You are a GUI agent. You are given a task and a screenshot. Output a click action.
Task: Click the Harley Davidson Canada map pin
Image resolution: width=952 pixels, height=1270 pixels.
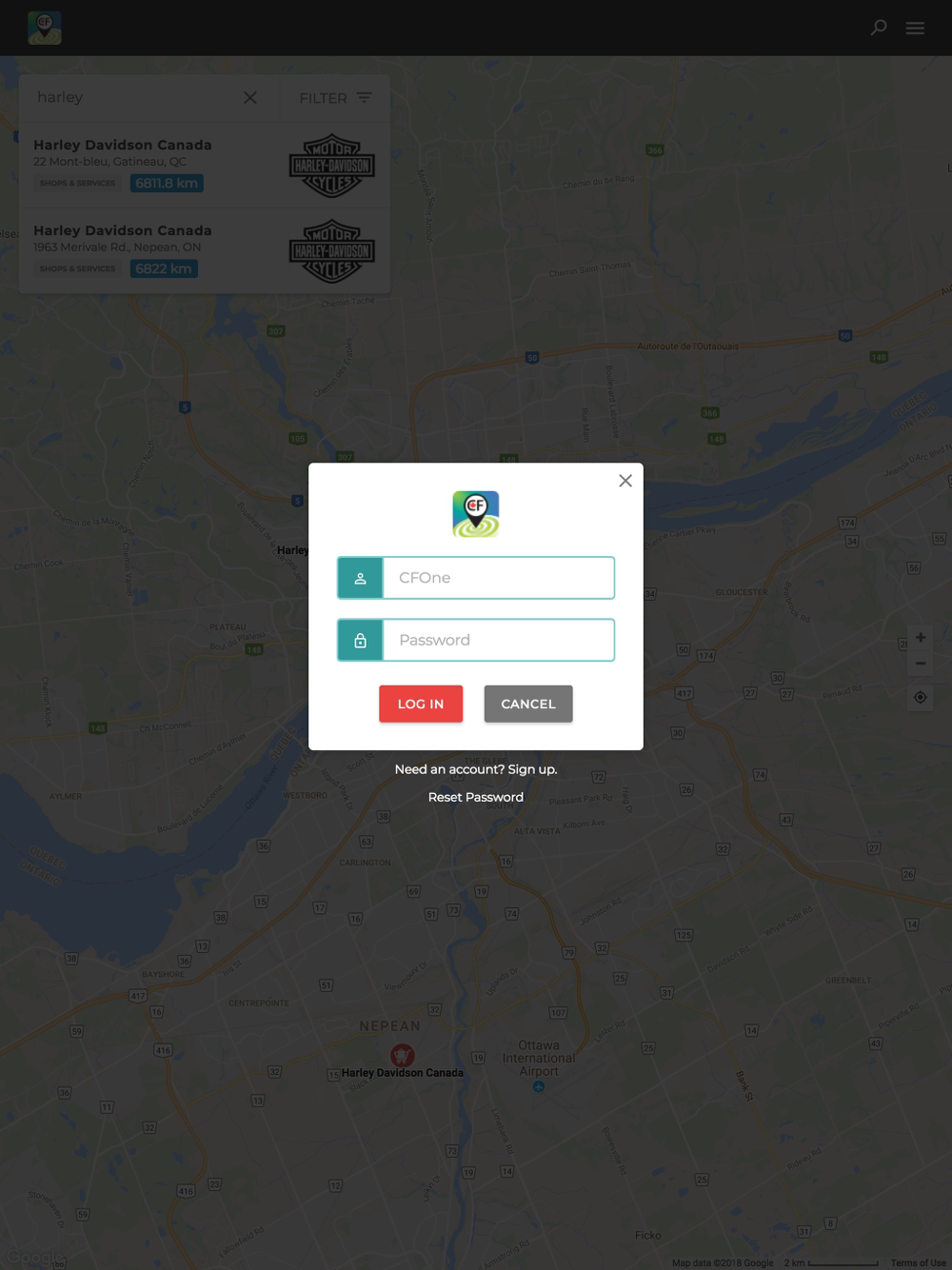(403, 1055)
